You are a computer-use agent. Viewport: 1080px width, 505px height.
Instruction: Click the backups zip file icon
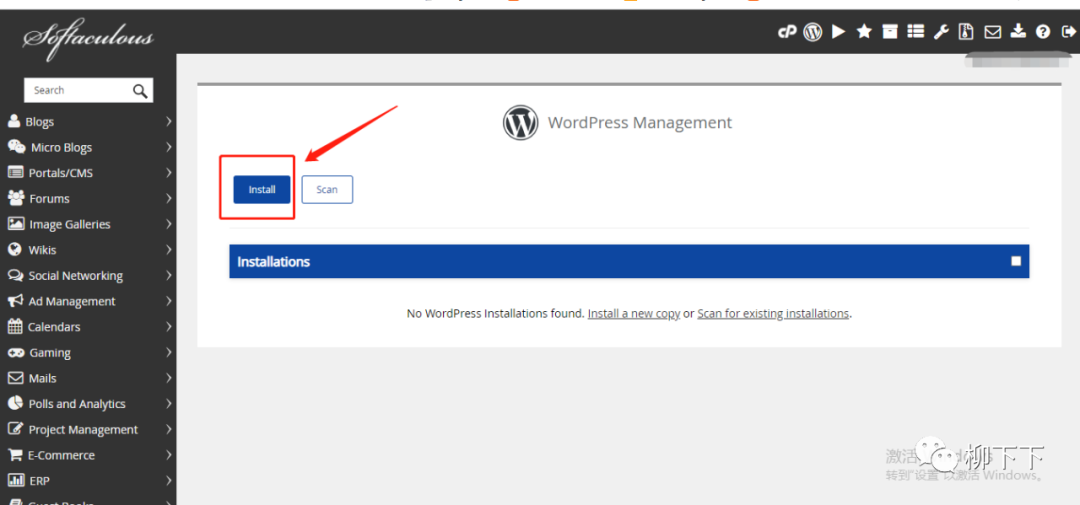pyautogui.click(x=966, y=32)
